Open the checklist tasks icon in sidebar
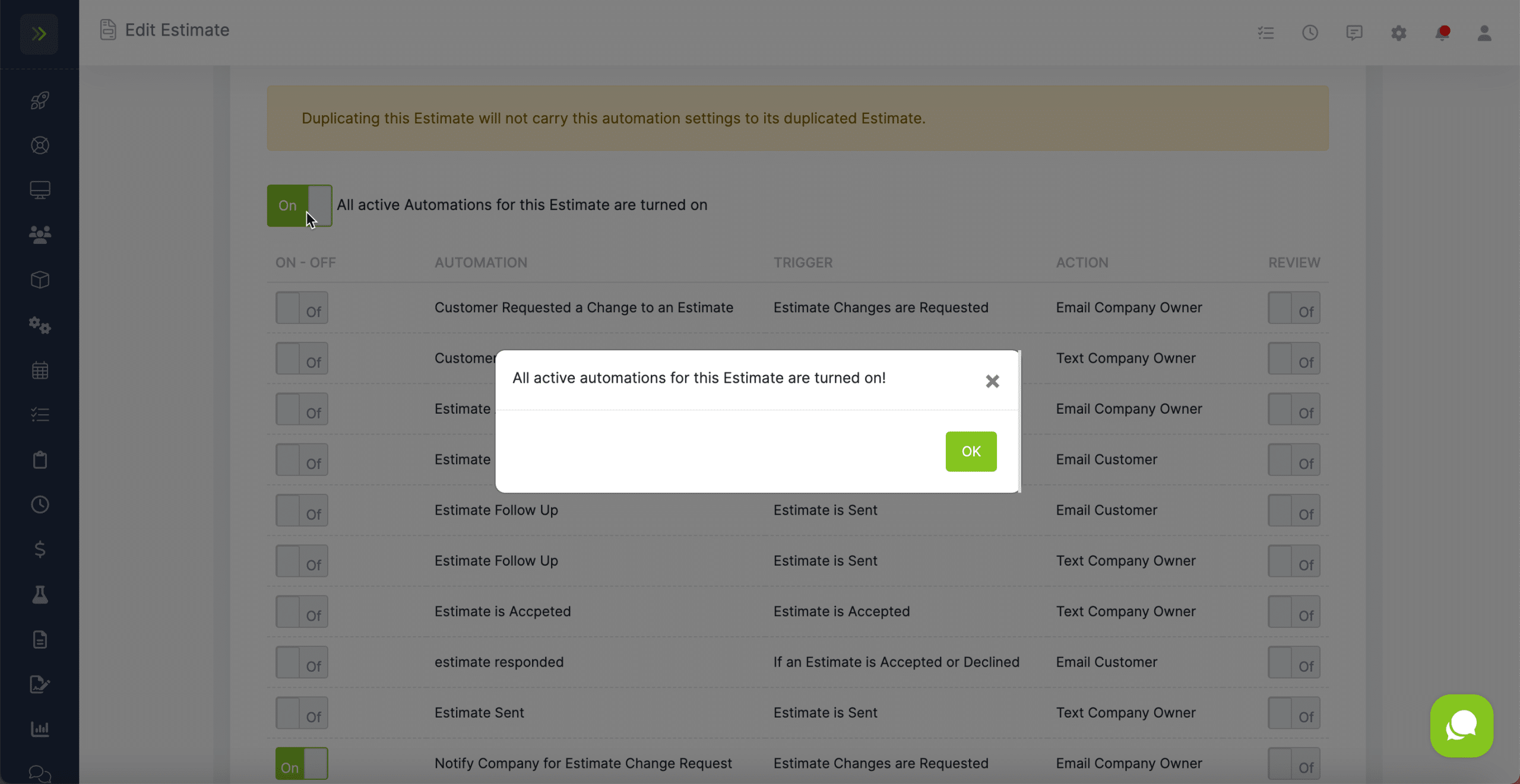The width and height of the screenshot is (1520, 784). coord(40,415)
